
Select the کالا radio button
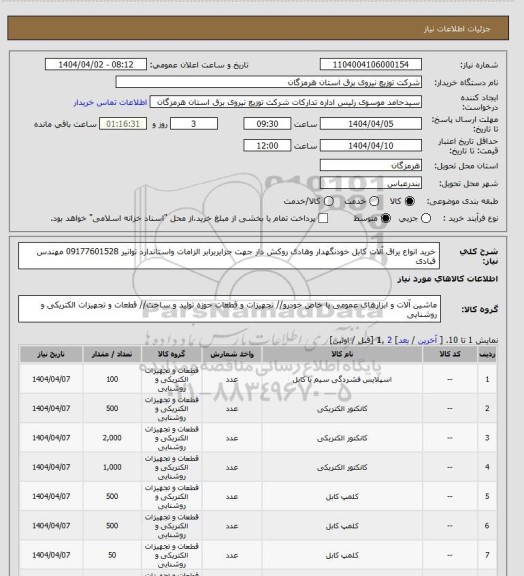[x=409, y=201]
